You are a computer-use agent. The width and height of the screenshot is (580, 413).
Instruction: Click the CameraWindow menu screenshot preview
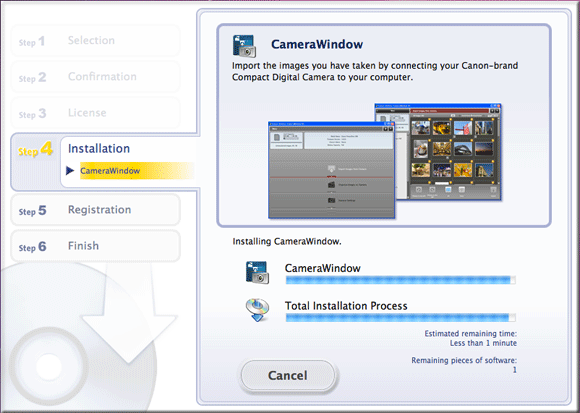pyautogui.click(x=331, y=170)
